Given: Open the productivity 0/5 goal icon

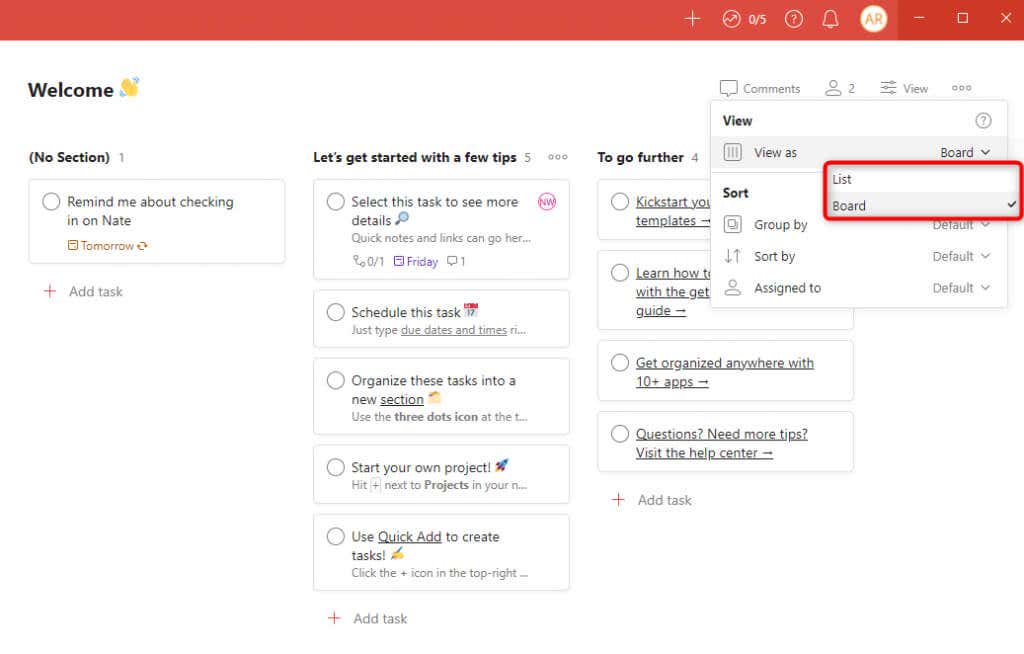Looking at the screenshot, I should tap(744, 19).
